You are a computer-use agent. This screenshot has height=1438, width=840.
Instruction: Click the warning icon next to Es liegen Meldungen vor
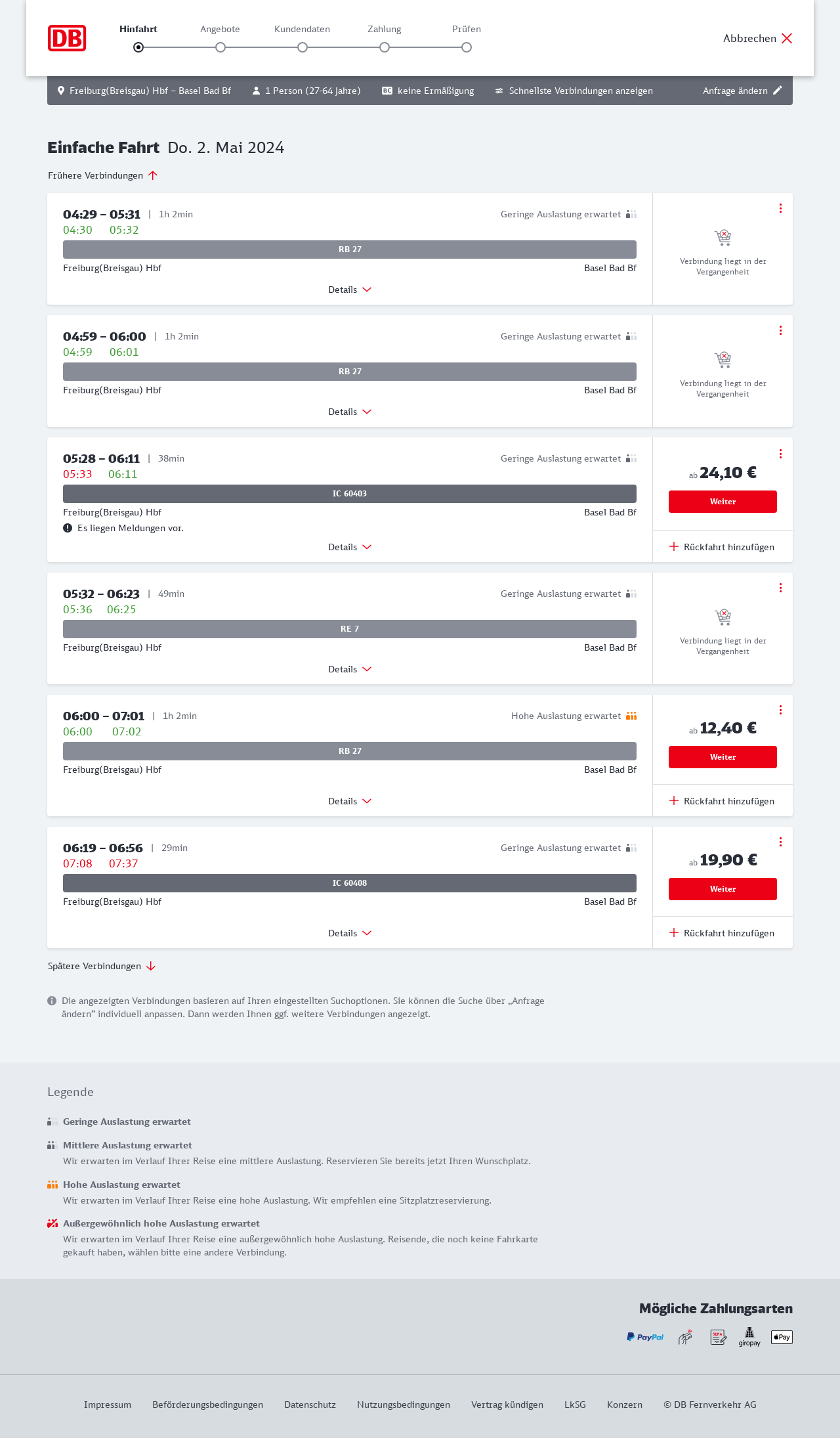coord(68,528)
